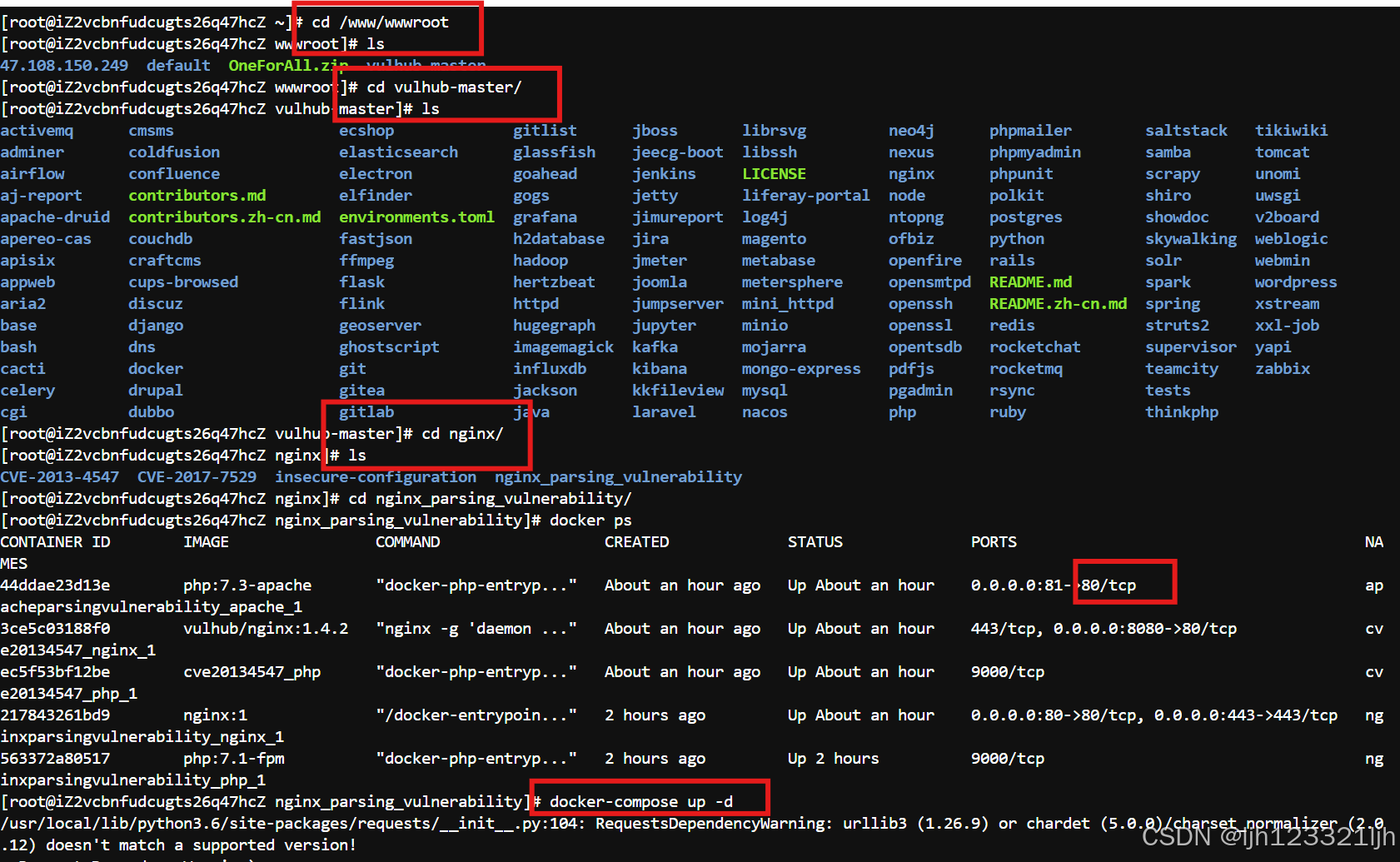This screenshot has height=862, width=1400.
Task: Select the 'cd vulhub-master/' command
Action: tap(444, 87)
